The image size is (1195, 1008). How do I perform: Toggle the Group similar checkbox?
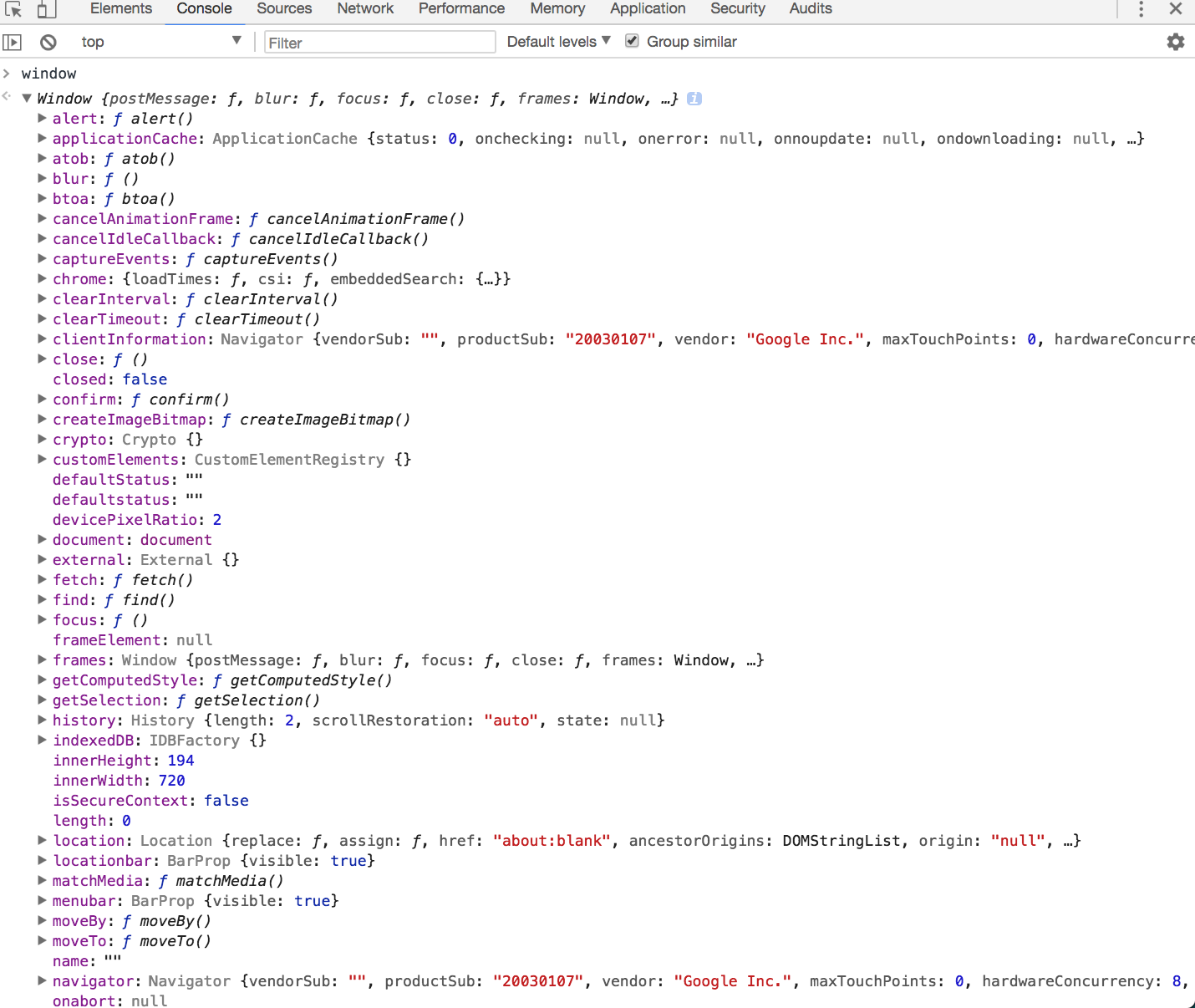click(633, 41)
